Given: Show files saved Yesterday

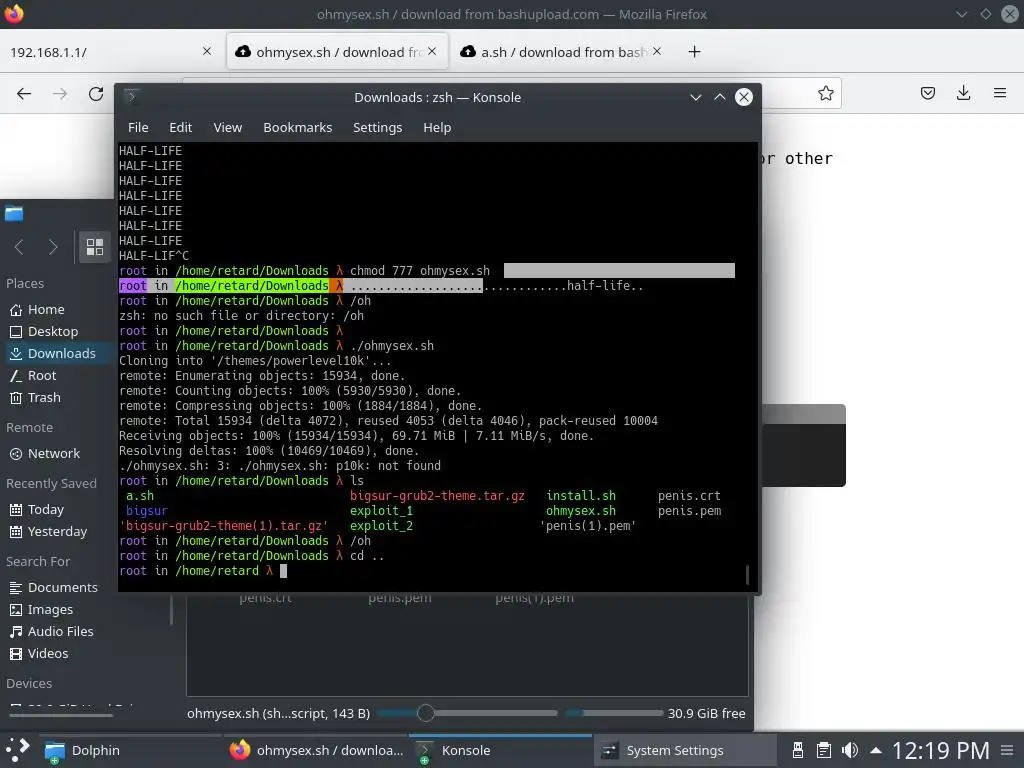Looking at the screenshot, I should click(x=58, y=532).
